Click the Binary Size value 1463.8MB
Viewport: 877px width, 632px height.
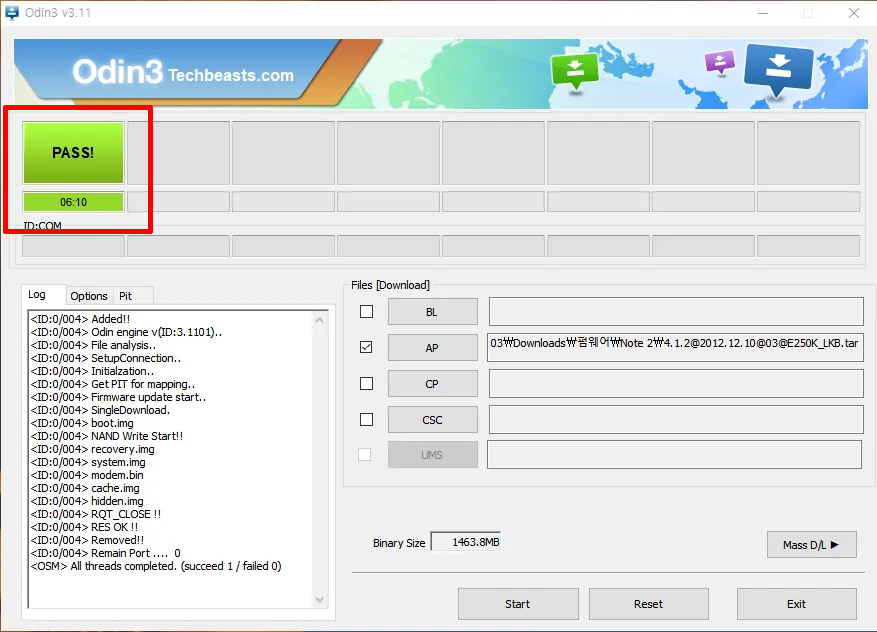pyautogui.click(x=466, y=542)
